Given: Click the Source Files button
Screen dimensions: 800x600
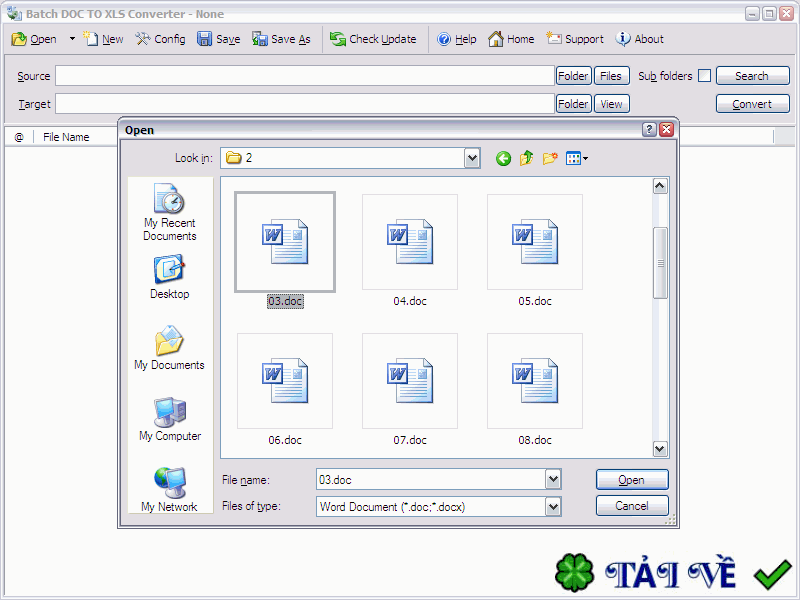Looking at the screenshot, I should pos(611,76).
